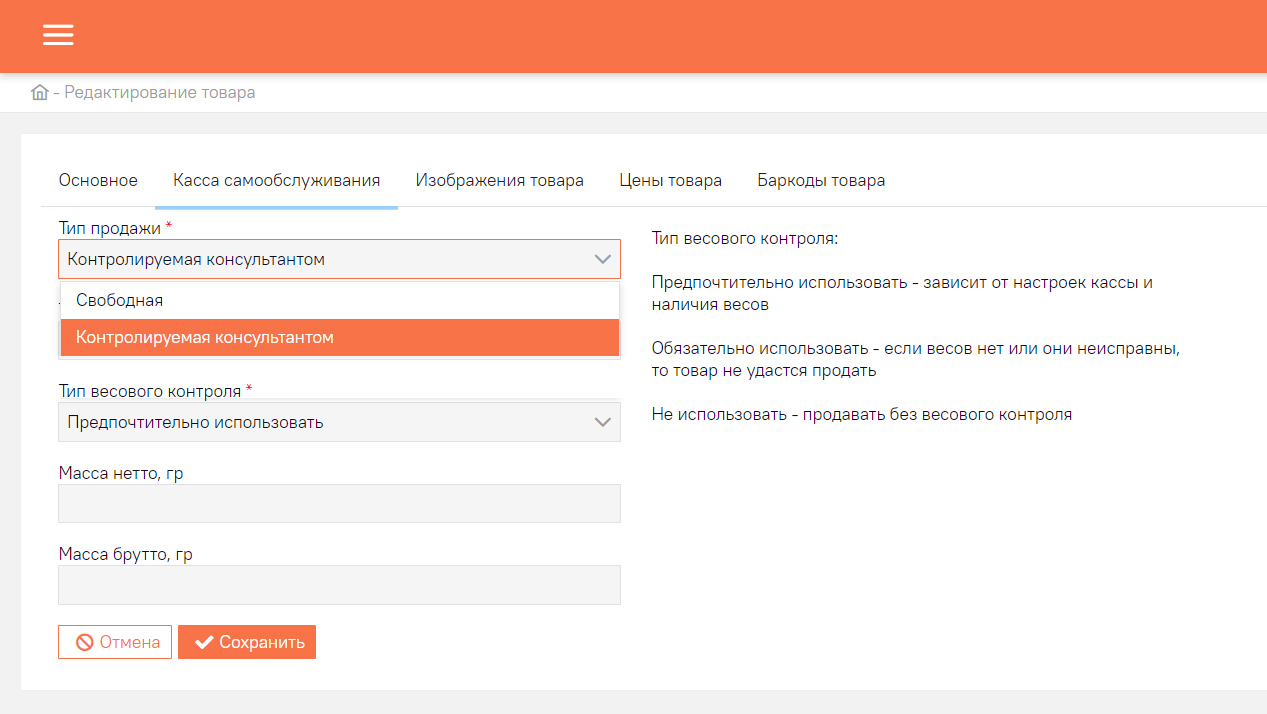
Task: Collapse the Тип продажи dropdown
Action: pos(339,259)
